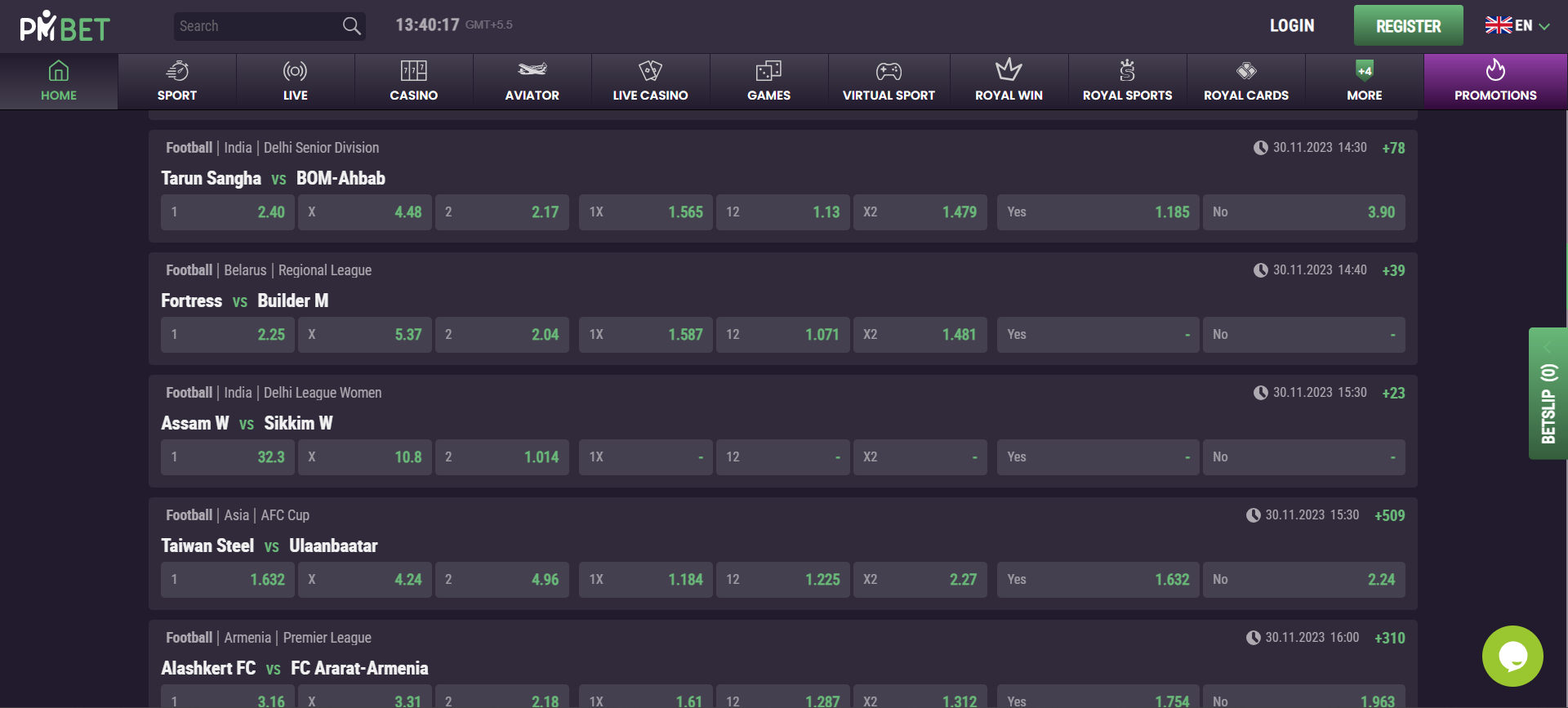The height and width of the screenshot is (708, 1568).
Task: Select odds 2.25 for Fortress win
Action: 228,335
